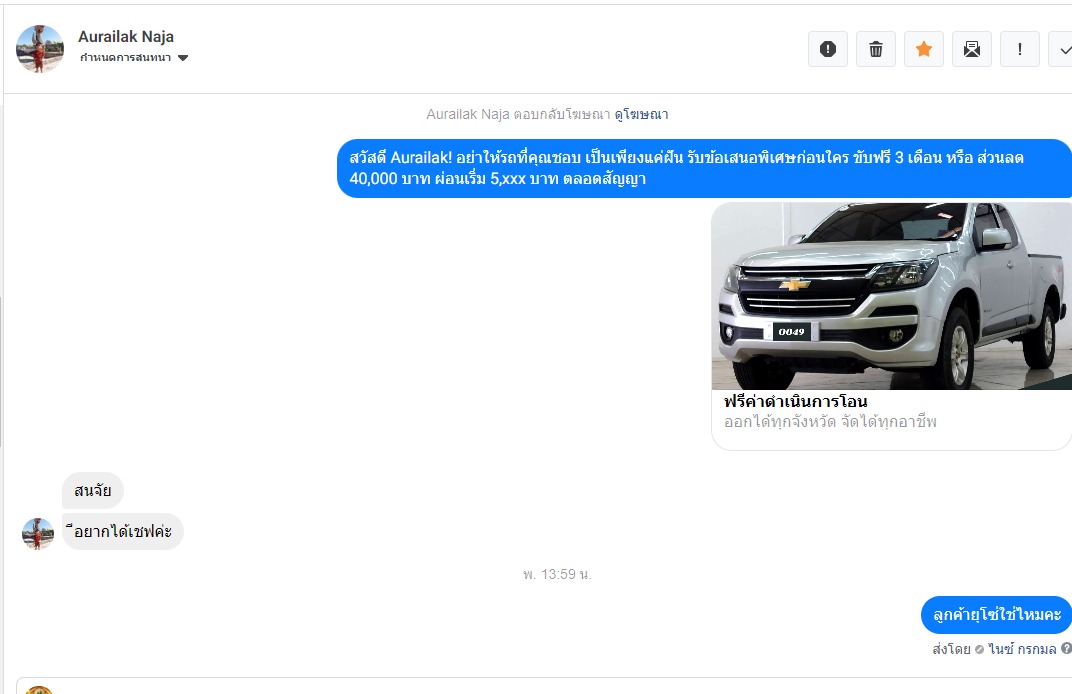Image resolution: width=1072 pixels, height=694 pixels.
Task: Click the ลูกค้ายุโซ่ใช่ไหมคะ sent message
Action: coord(995,615)
